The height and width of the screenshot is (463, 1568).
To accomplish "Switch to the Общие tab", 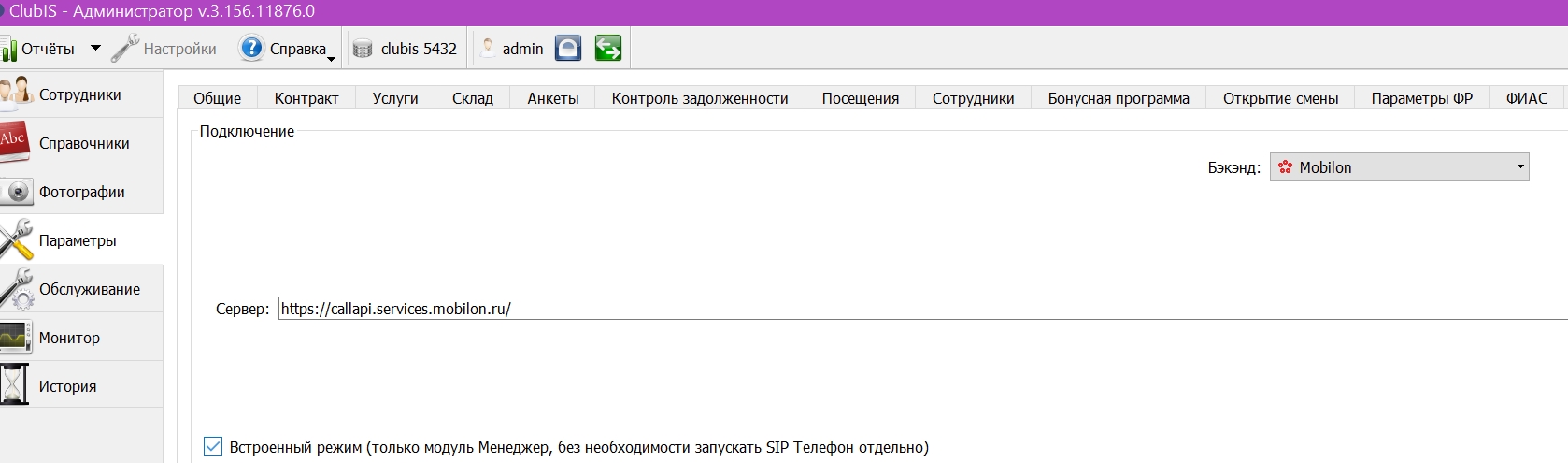I will point(217,98).
